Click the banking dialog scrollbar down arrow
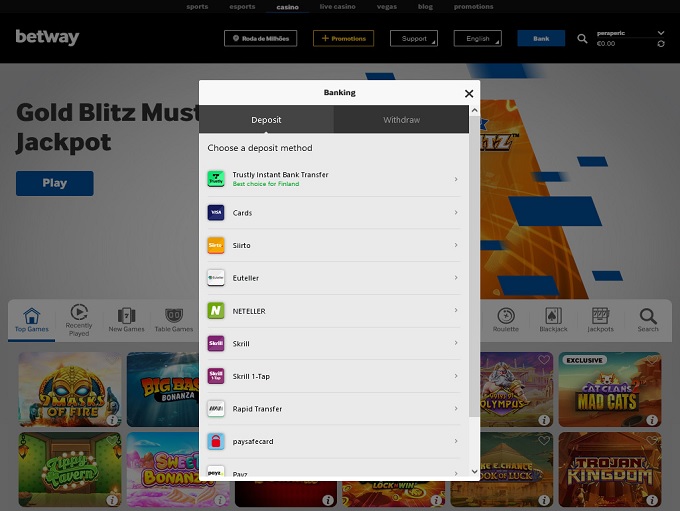The width and height of the screenshot is (680, 511). coord(474,472)
